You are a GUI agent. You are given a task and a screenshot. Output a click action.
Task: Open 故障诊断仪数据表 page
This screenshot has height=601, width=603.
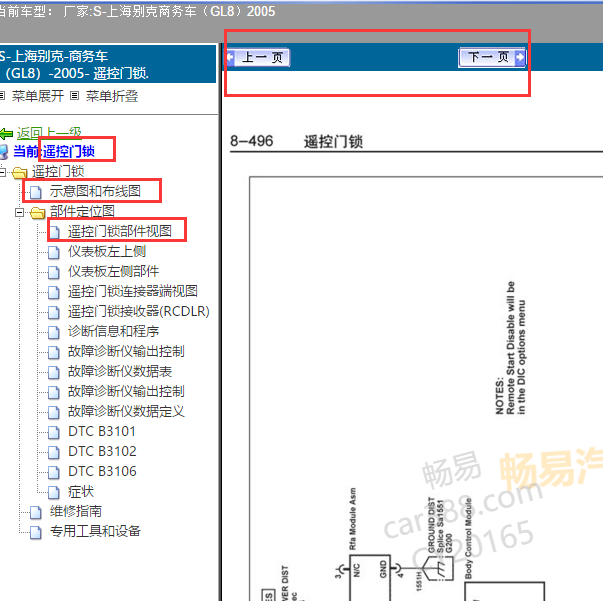120,371
